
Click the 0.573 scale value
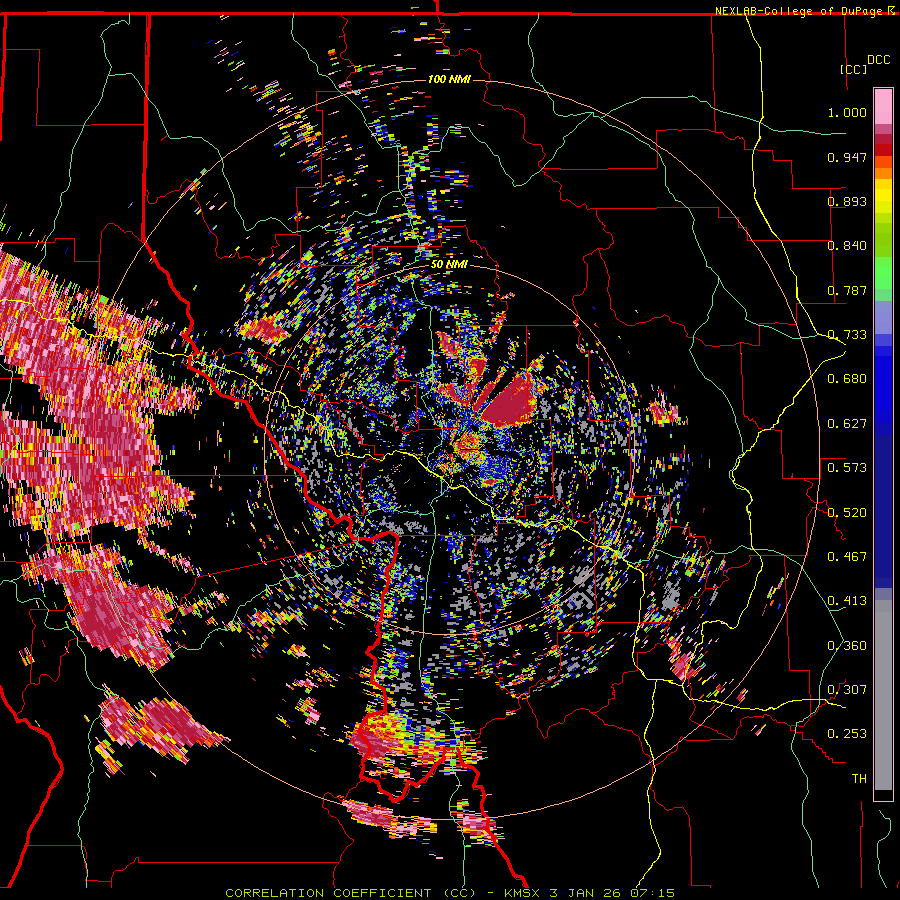[847, 468]
